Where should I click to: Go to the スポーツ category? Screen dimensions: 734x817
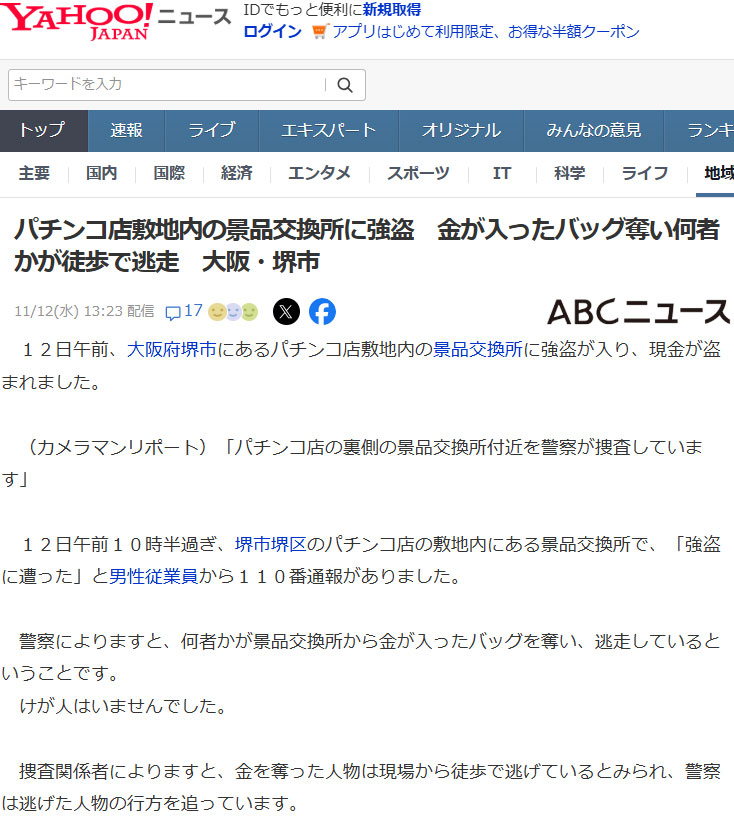[x=418, y=173]
